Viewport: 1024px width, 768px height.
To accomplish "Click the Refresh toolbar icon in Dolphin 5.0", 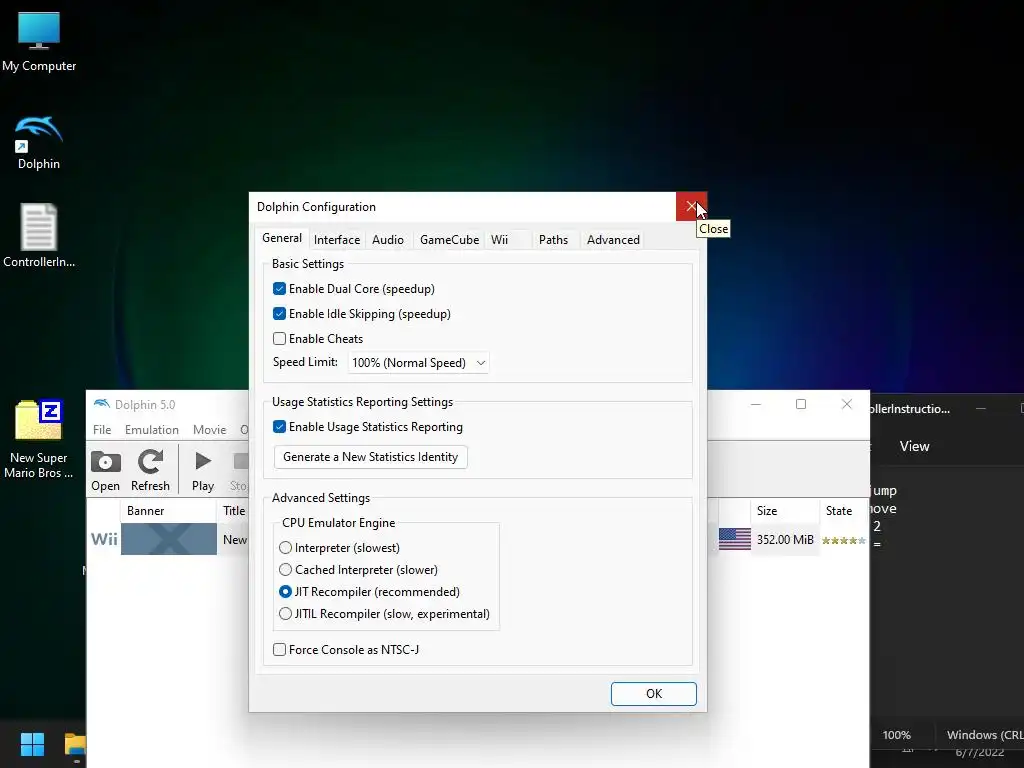I will tap(150, 470).
